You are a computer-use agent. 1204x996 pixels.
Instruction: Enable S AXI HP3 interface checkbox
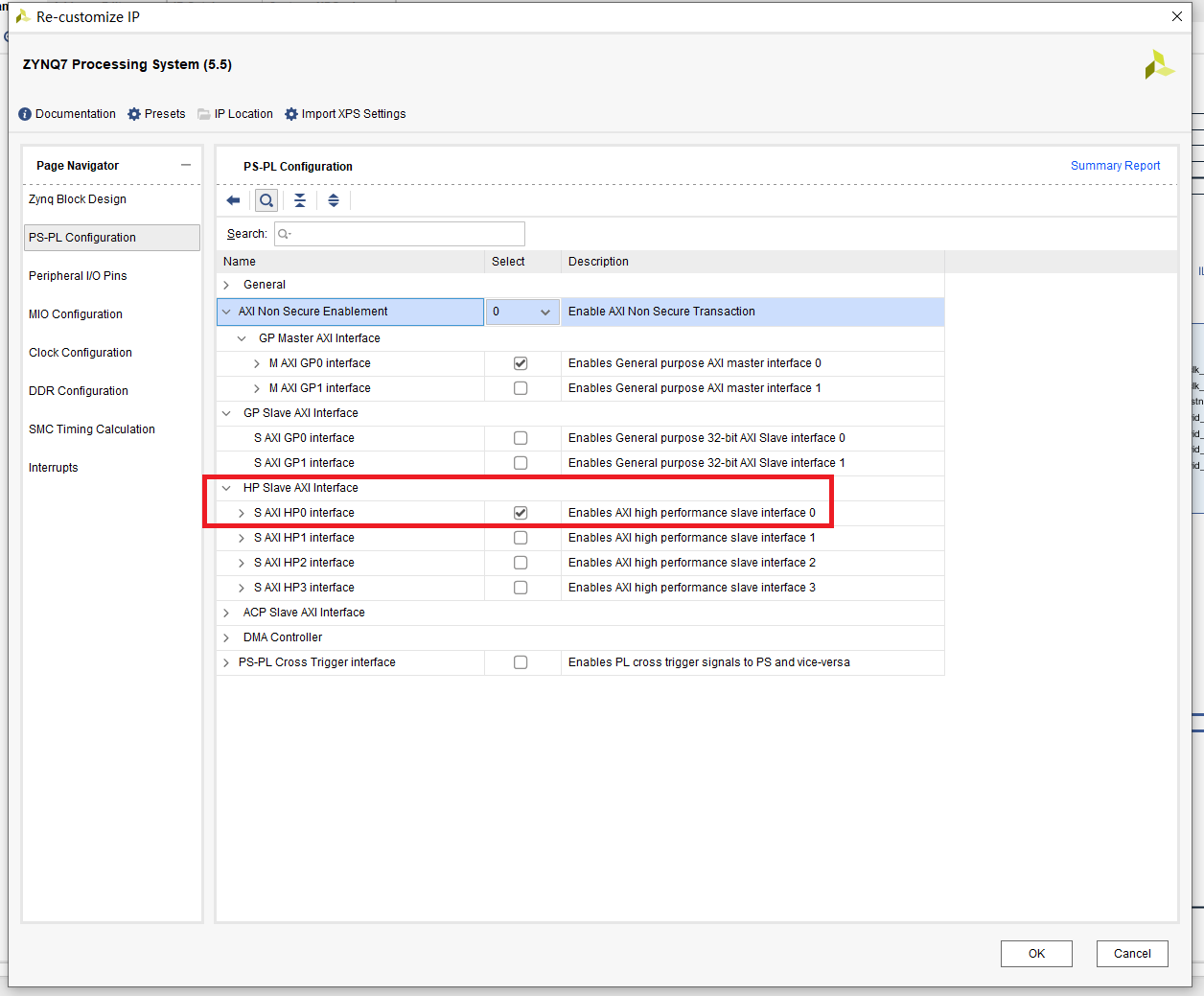(521, 588)
